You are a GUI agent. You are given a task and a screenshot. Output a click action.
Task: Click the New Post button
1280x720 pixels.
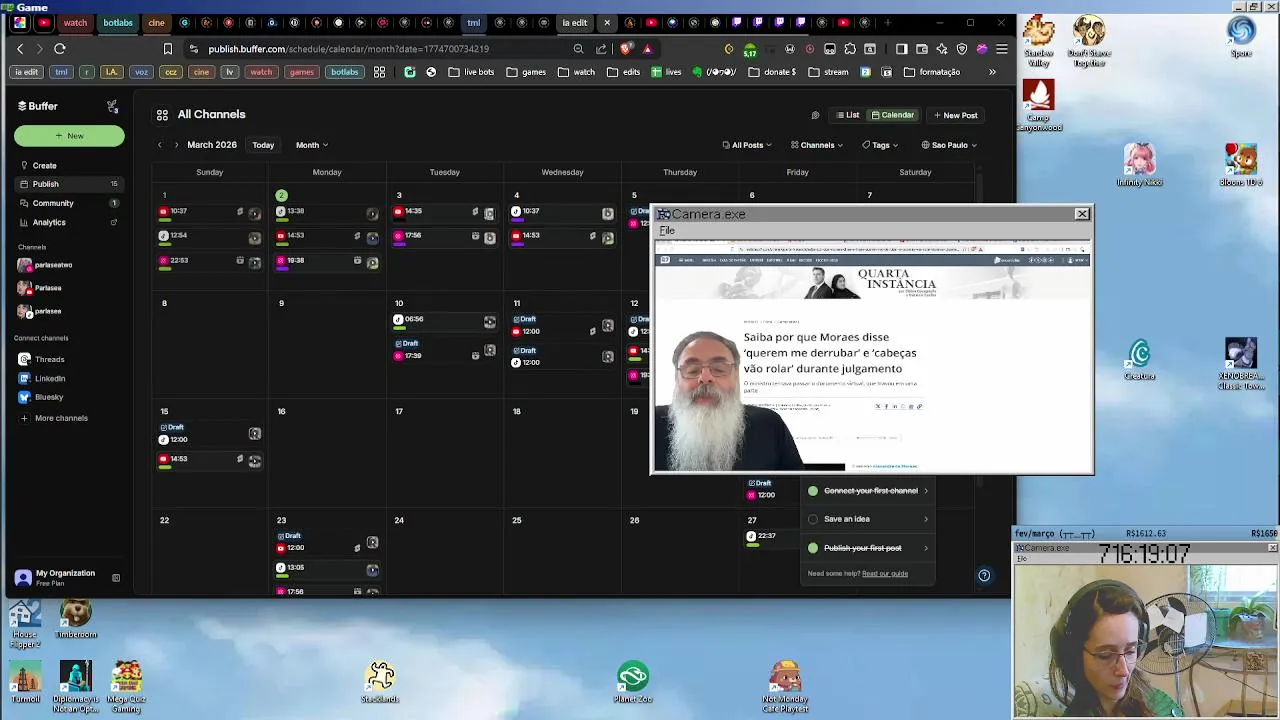(x=955, y=115)
